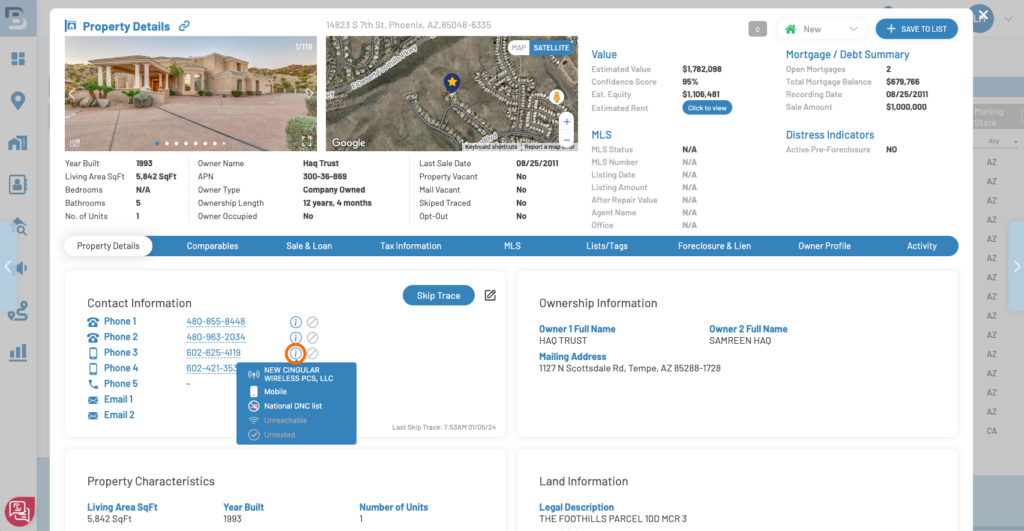1024x531 pixels.
Task: Click the Save To List button
Action: [916, 29]
